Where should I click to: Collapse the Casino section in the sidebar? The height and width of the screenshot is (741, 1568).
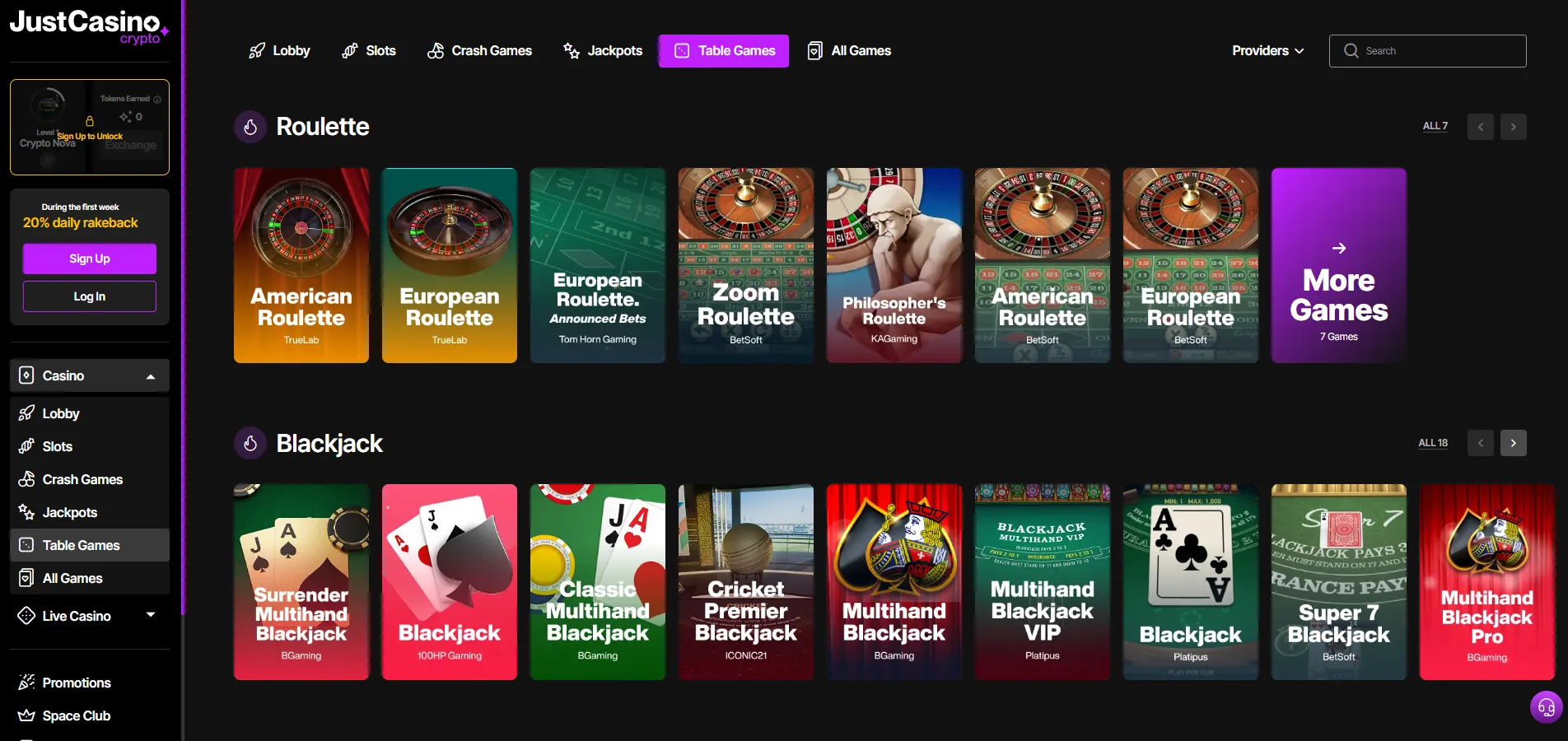(x=151, y=375)
